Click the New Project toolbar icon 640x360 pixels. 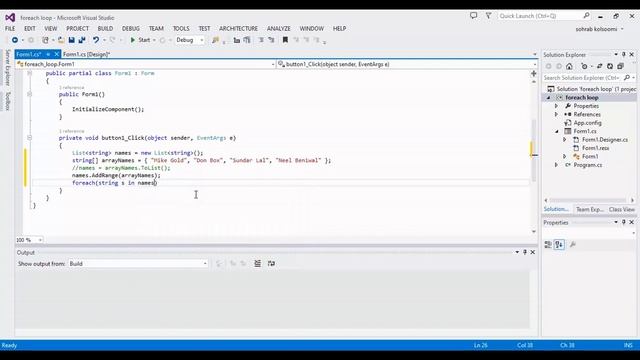45,40
